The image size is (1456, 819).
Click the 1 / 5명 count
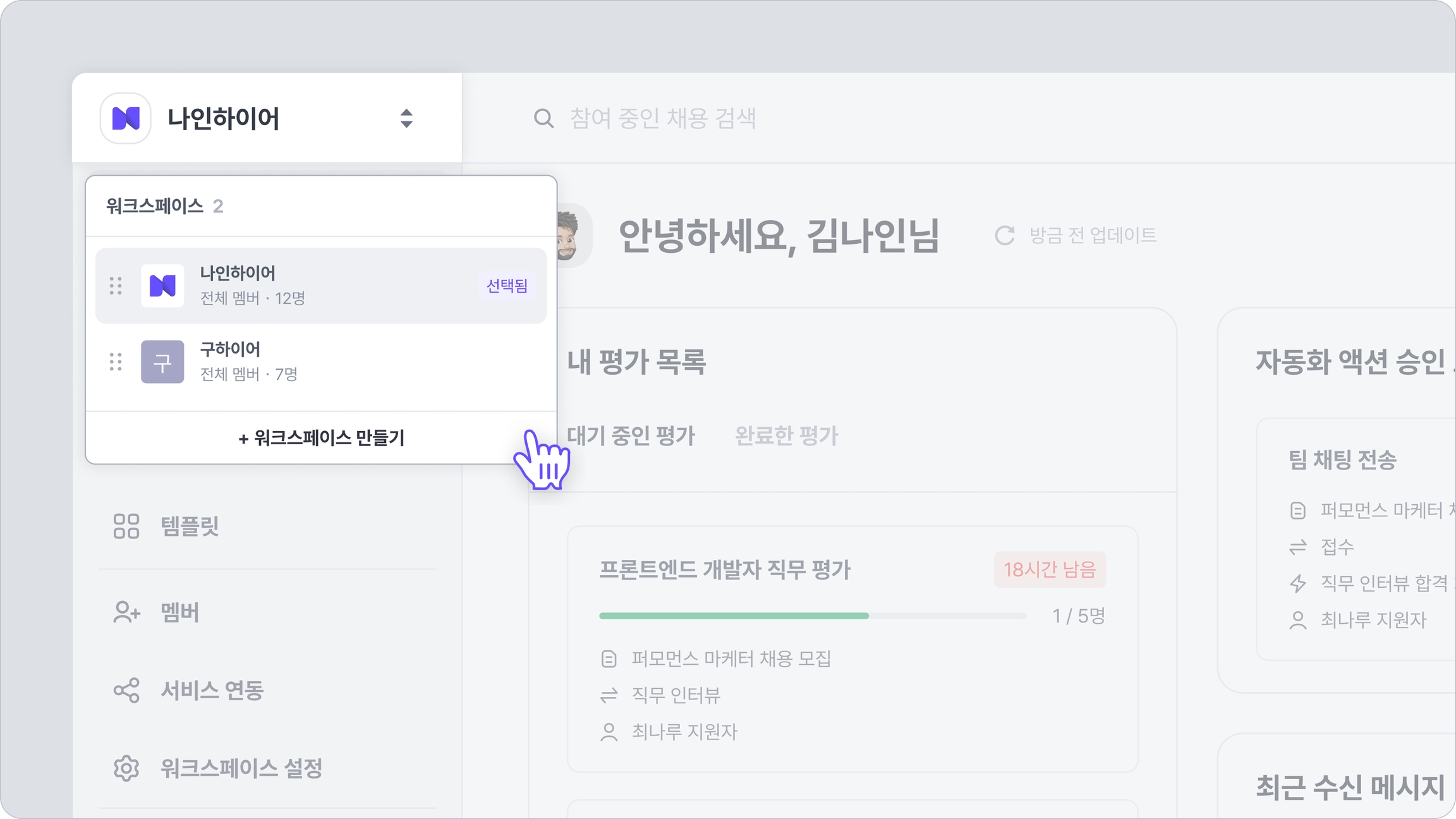coord(1078,616)
